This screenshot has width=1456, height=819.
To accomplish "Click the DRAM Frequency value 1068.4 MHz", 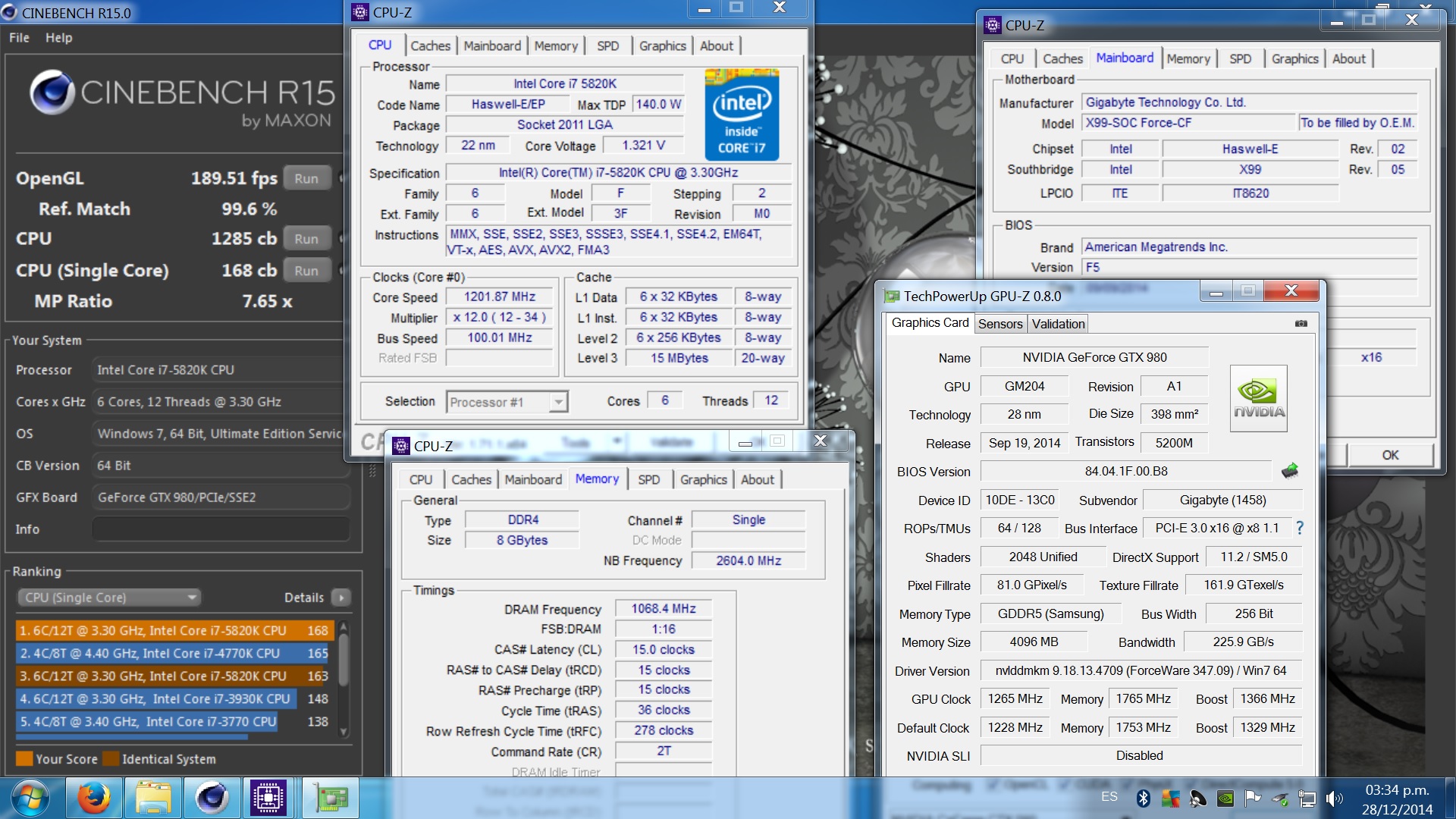I will pos(664,608).
